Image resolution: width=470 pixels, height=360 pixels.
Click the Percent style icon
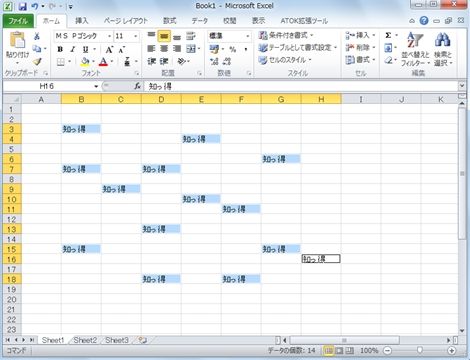point(233,49)
